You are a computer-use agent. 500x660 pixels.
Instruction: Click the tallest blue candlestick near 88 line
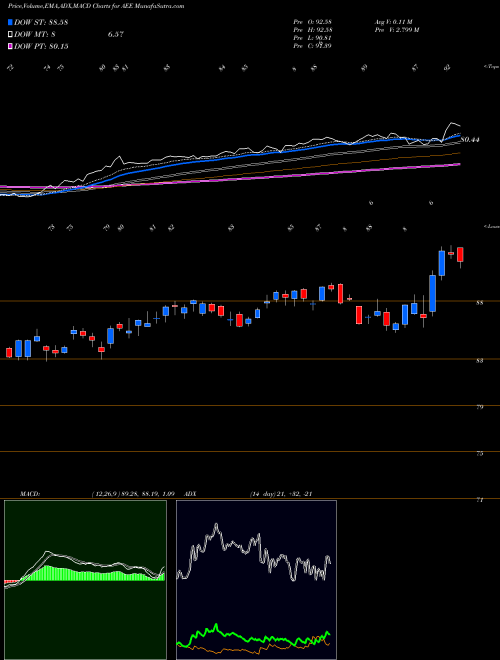click(432, 293)
